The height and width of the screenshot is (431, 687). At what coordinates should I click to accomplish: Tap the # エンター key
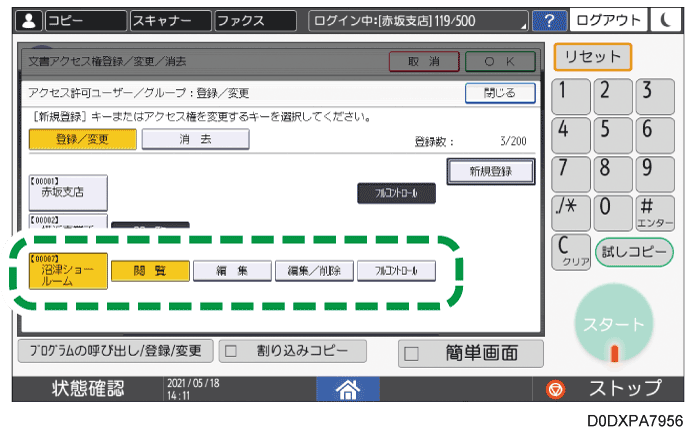click(655, 213)
